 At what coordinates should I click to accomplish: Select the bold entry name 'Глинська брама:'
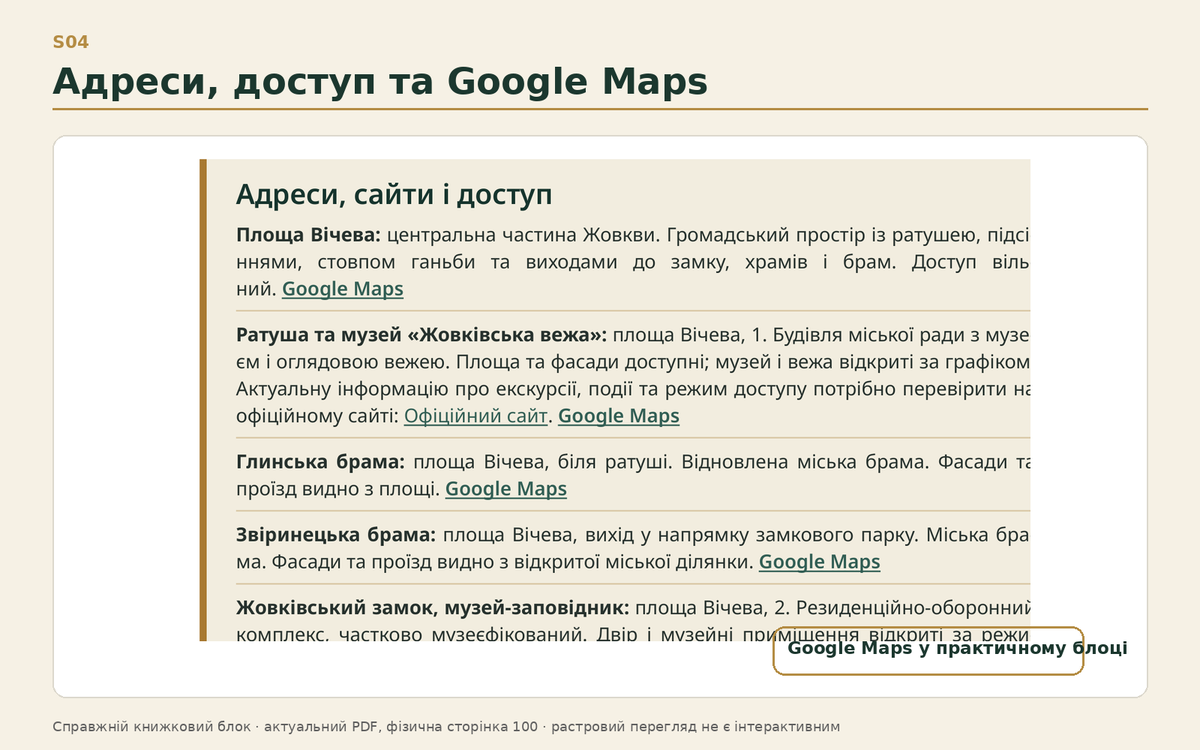point(321,462)
